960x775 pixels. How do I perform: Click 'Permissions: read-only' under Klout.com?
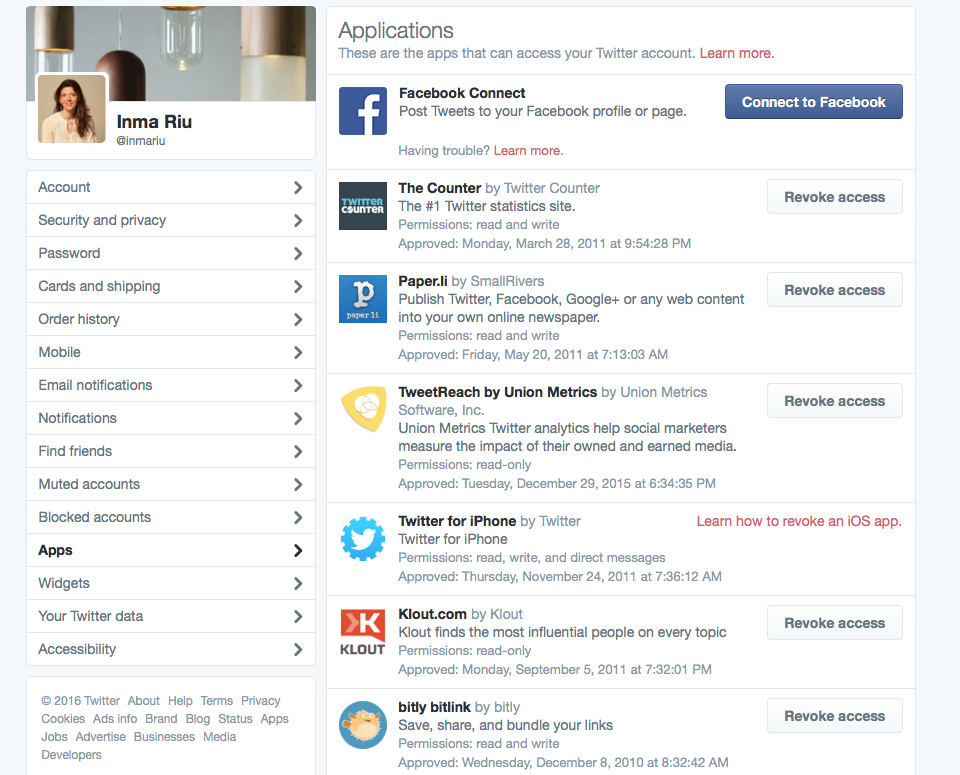click(465, 651)
